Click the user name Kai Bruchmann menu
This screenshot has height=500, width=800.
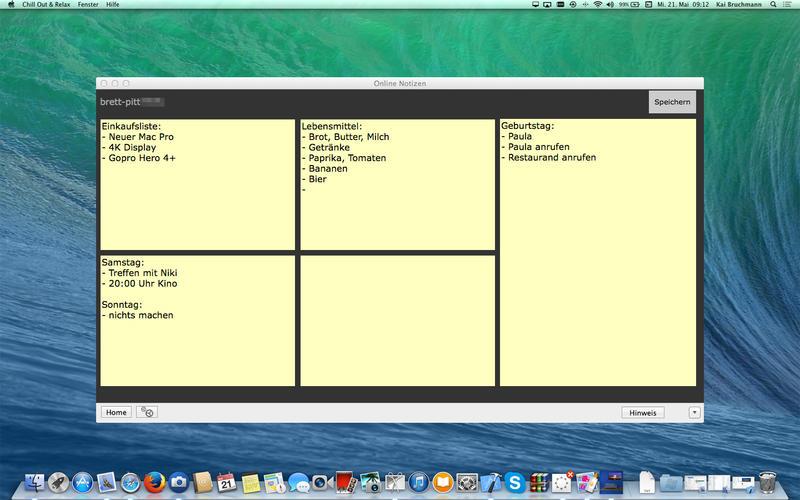(x=739, y=4)
